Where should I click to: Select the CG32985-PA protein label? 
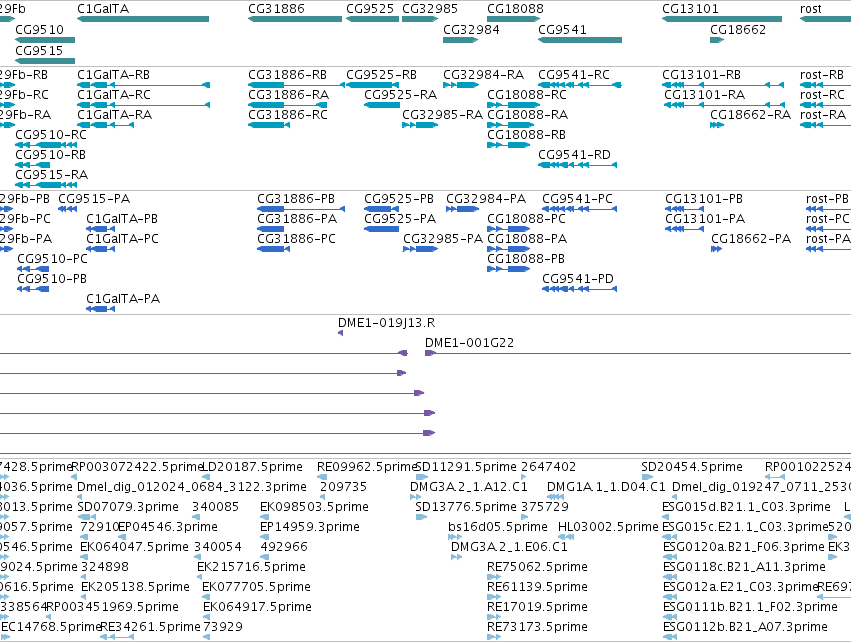click(x=443, y=239)
